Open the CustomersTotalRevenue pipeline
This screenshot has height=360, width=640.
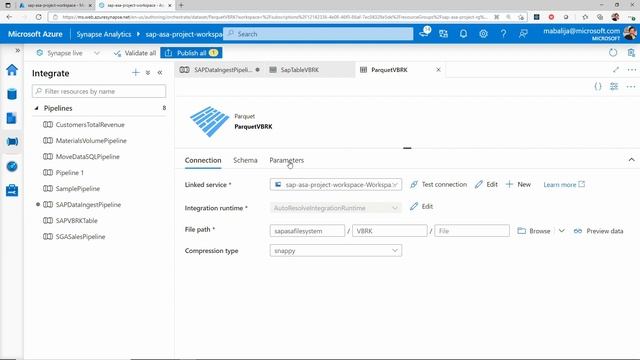pos(90,124)
